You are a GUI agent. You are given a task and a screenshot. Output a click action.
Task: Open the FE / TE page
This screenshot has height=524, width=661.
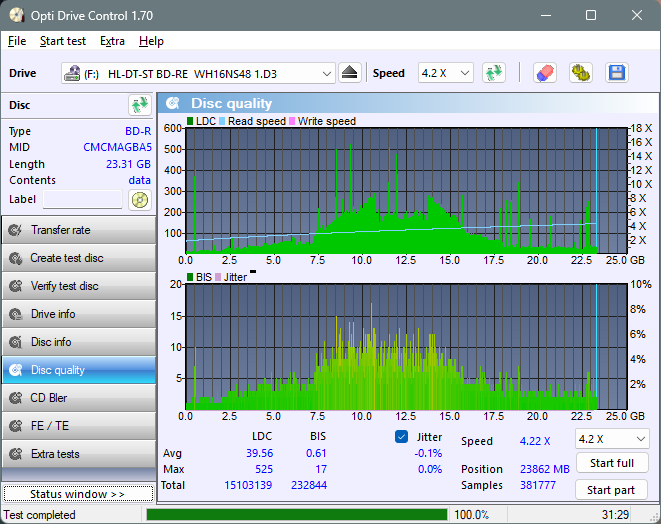tap(79, 426)
